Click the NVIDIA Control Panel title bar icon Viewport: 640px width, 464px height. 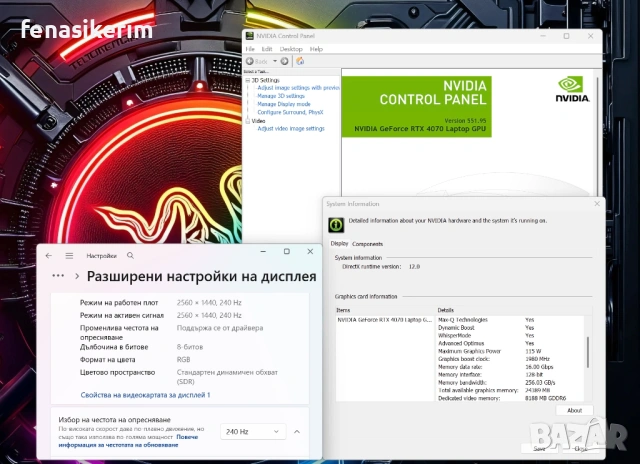[249, 36]
